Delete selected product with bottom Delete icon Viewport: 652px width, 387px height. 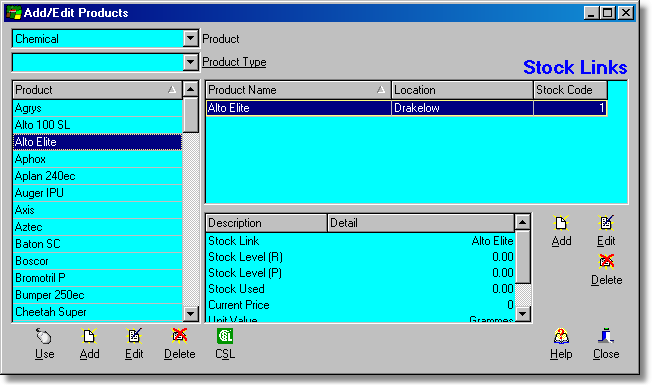[x=179, y=336]
